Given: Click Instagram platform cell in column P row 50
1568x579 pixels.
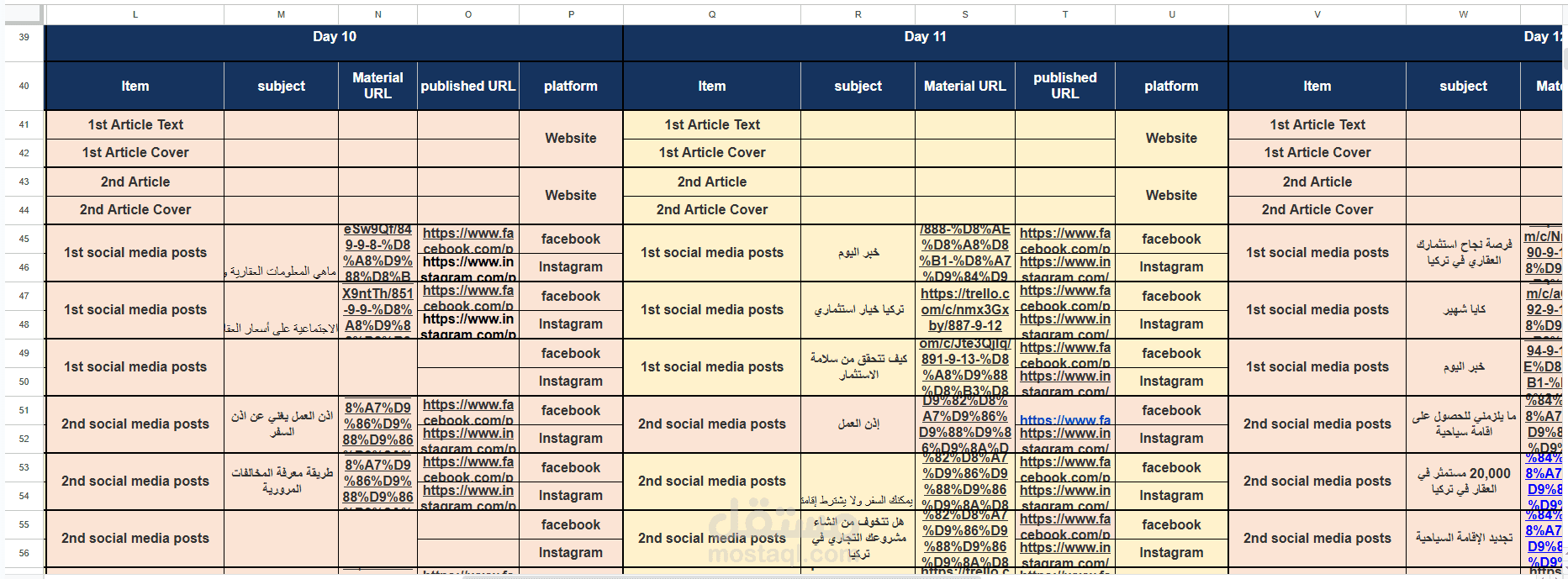Looking at the screenshot, I should pos(571,382).
